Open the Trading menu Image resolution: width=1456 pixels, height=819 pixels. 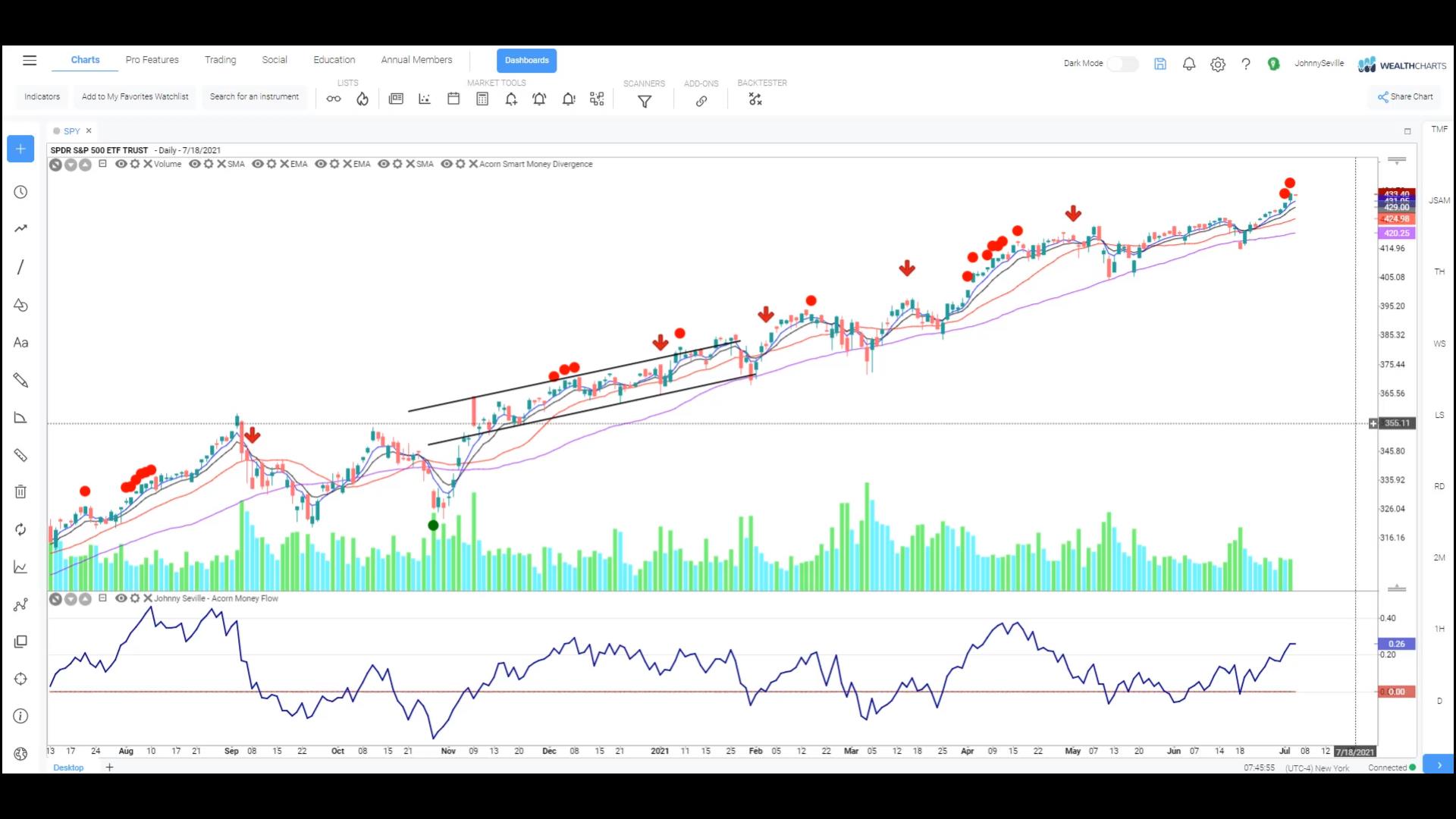point(220,60)
